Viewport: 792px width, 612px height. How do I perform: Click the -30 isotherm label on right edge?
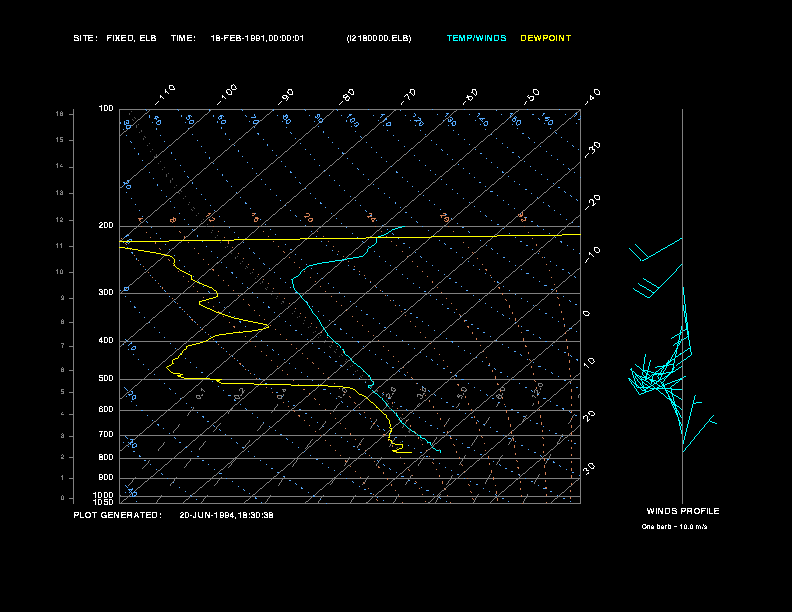tap(592, 150)
